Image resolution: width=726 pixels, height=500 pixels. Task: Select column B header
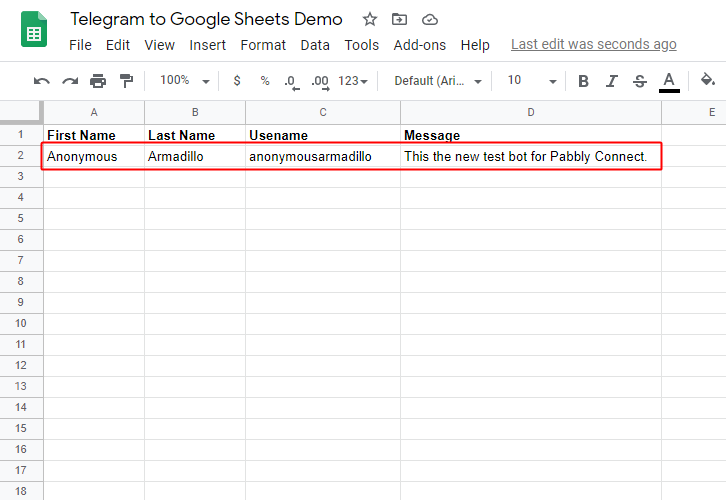coord(195,112)
